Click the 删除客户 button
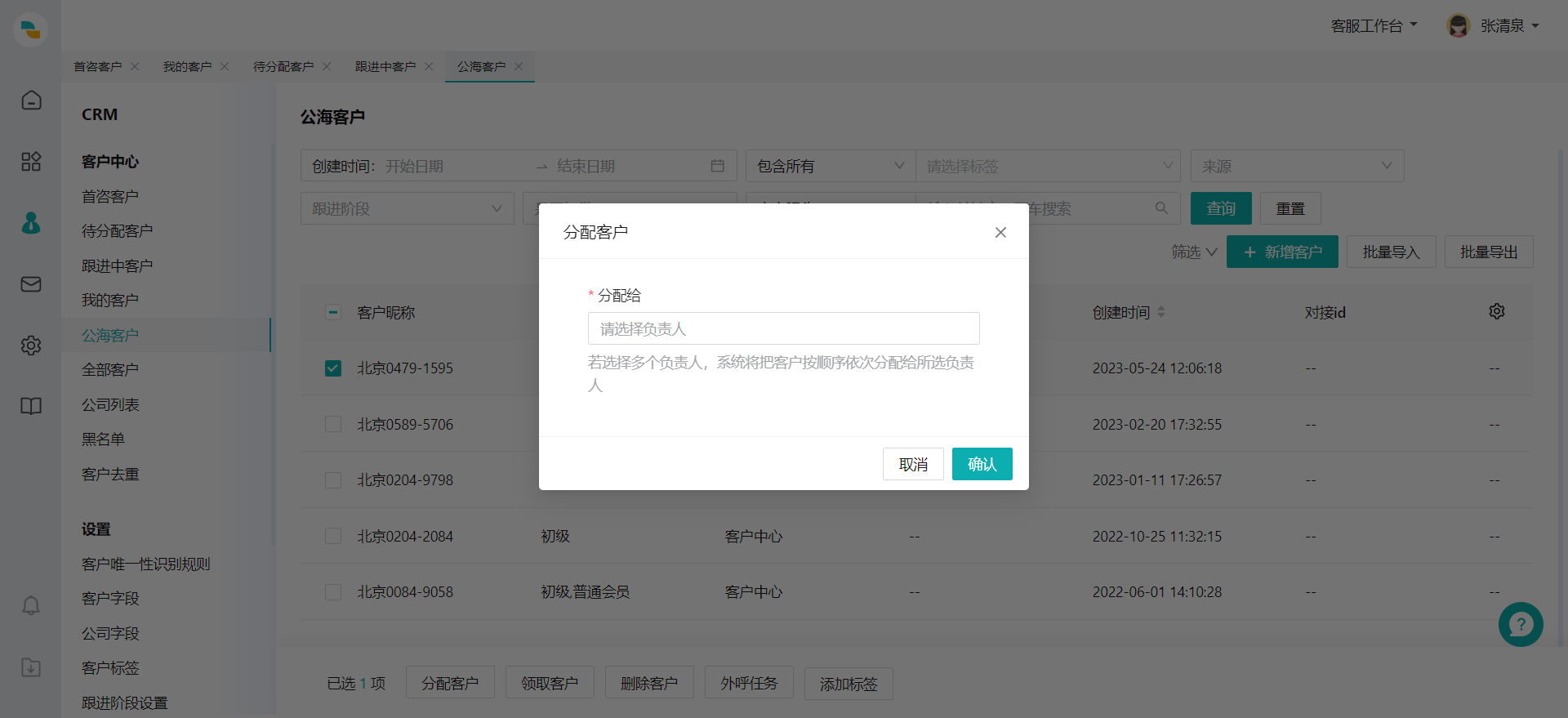Image resolution: width=1568 pixels, height=718 pixels. tap(649, 683)
